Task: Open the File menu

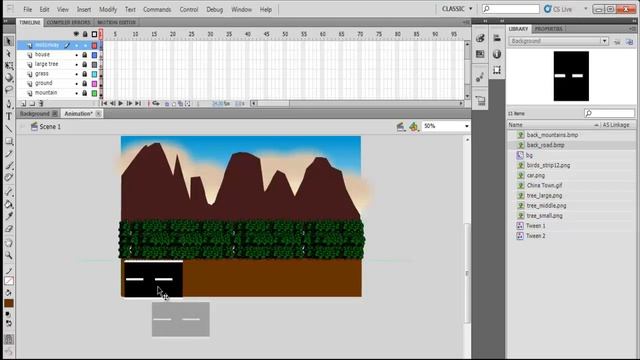Action: click(x=27, y=9)
